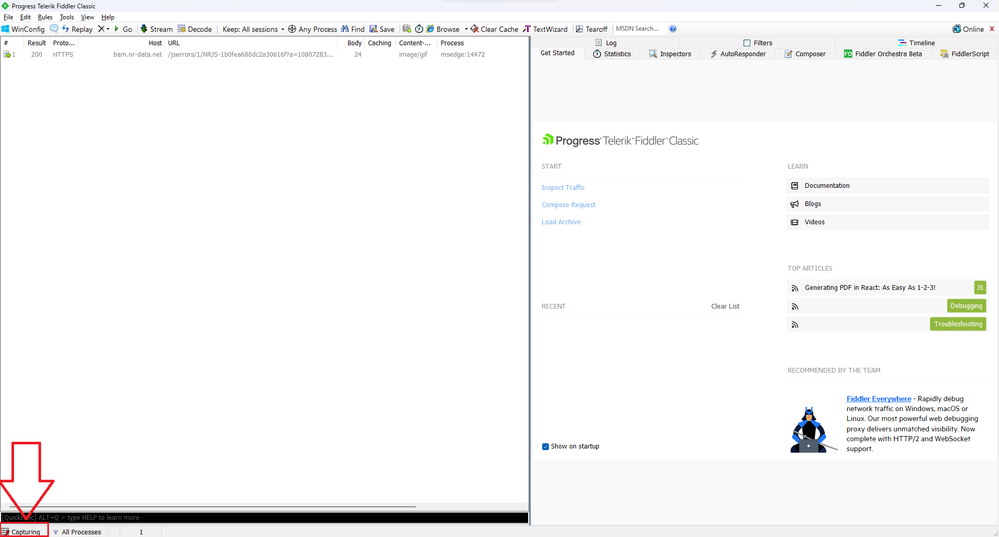
Task: Click the Inspect Traffic link
Action: tap(563, 187)
